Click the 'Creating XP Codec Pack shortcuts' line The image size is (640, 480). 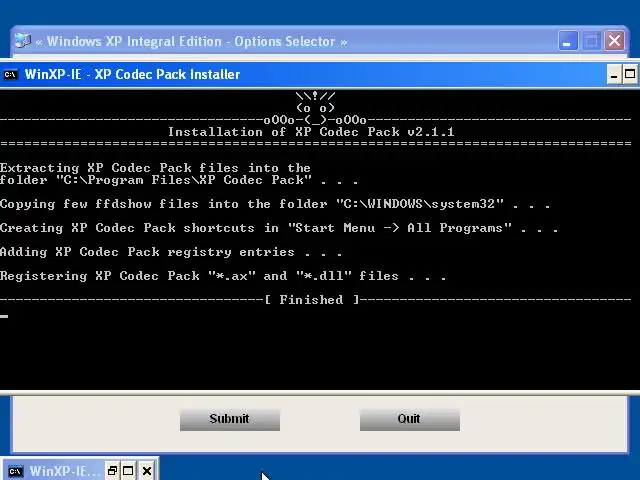click(279, 228)
